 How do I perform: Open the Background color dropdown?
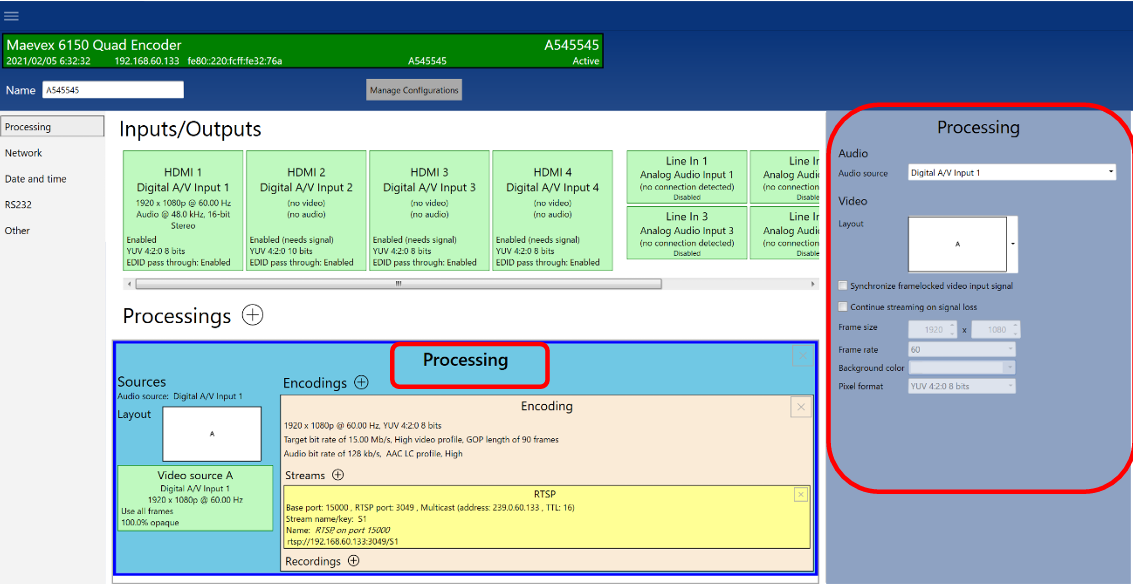962,368
